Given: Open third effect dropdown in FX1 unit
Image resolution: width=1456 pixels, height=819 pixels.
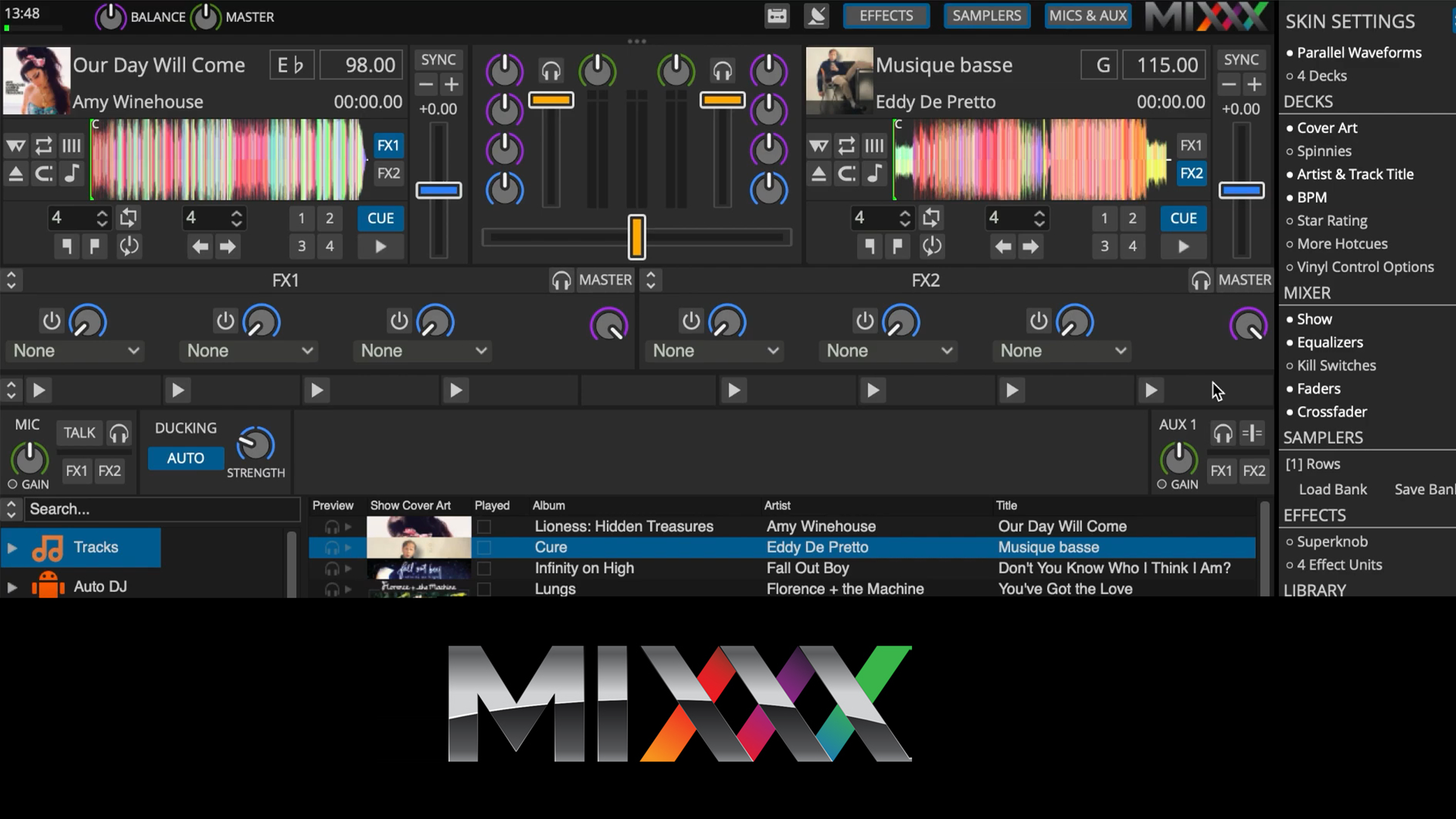Looking at the screenshot, I should pyautogui.click(x=423, y=351).
